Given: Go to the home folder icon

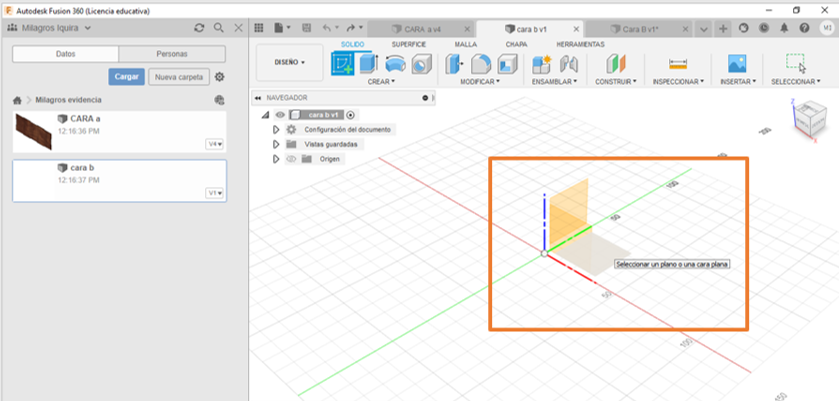Looking at the screenshot, I should (17, 100).
